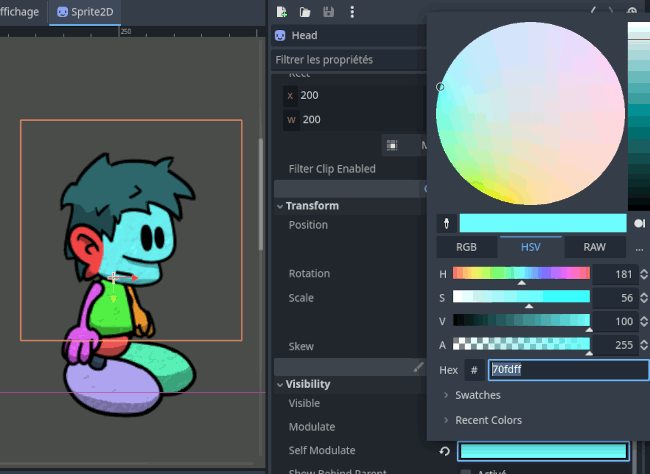Click the S value field showing 56
This screenshot has height=474, width=650.
(x=615, y=298)
